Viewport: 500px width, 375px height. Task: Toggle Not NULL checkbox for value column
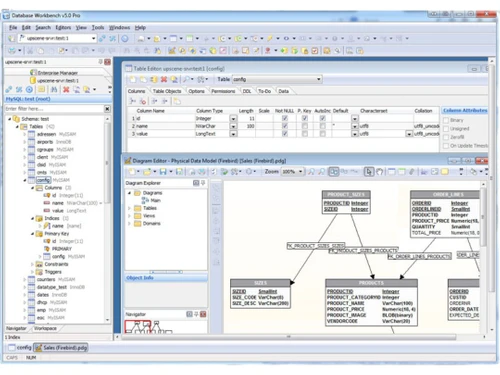coord(285,134)
